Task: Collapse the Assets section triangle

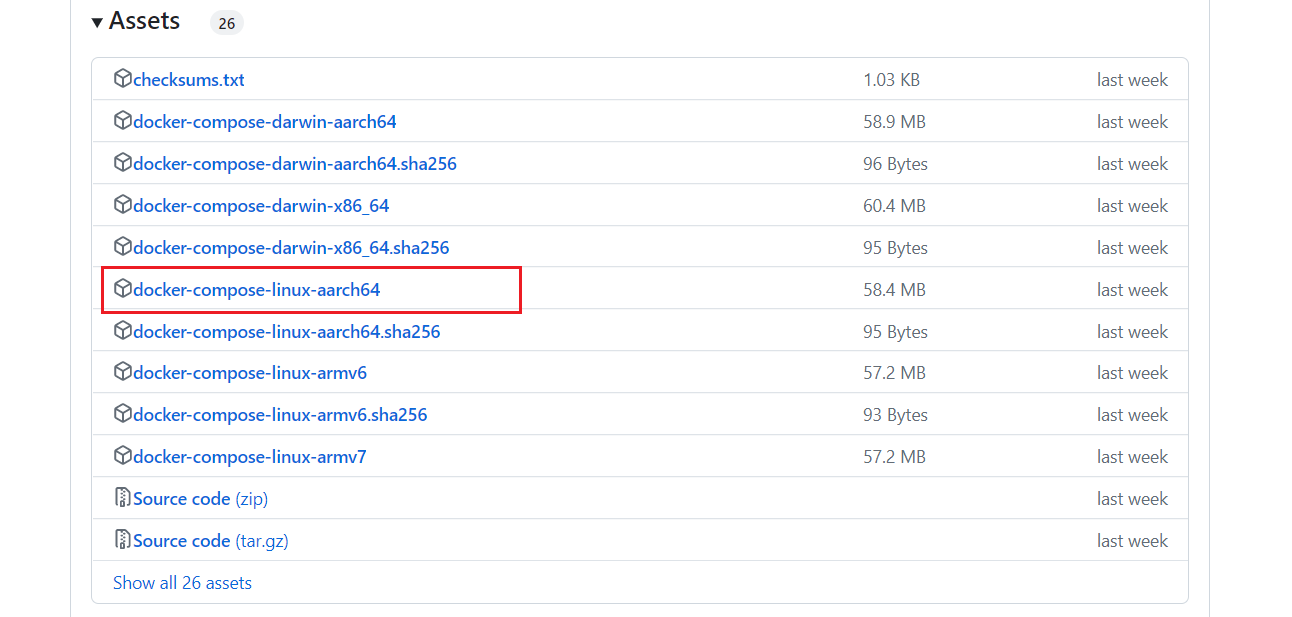Action: (97, 22)
